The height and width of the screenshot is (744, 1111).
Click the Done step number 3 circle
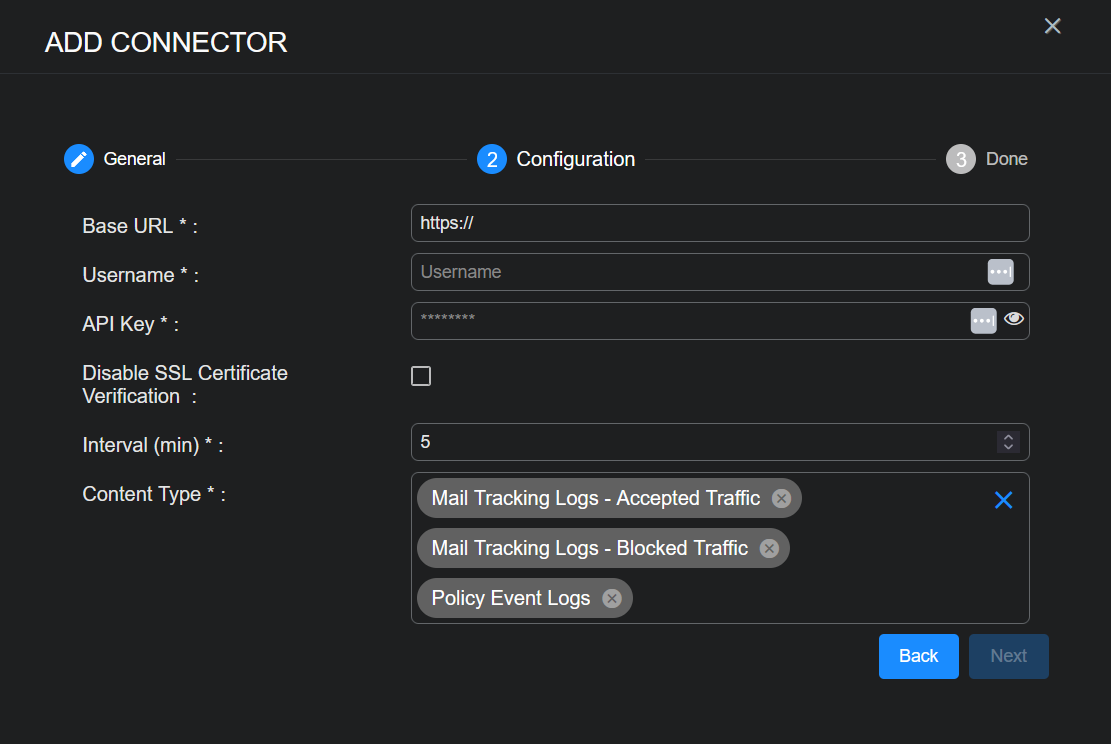(960, 159)
